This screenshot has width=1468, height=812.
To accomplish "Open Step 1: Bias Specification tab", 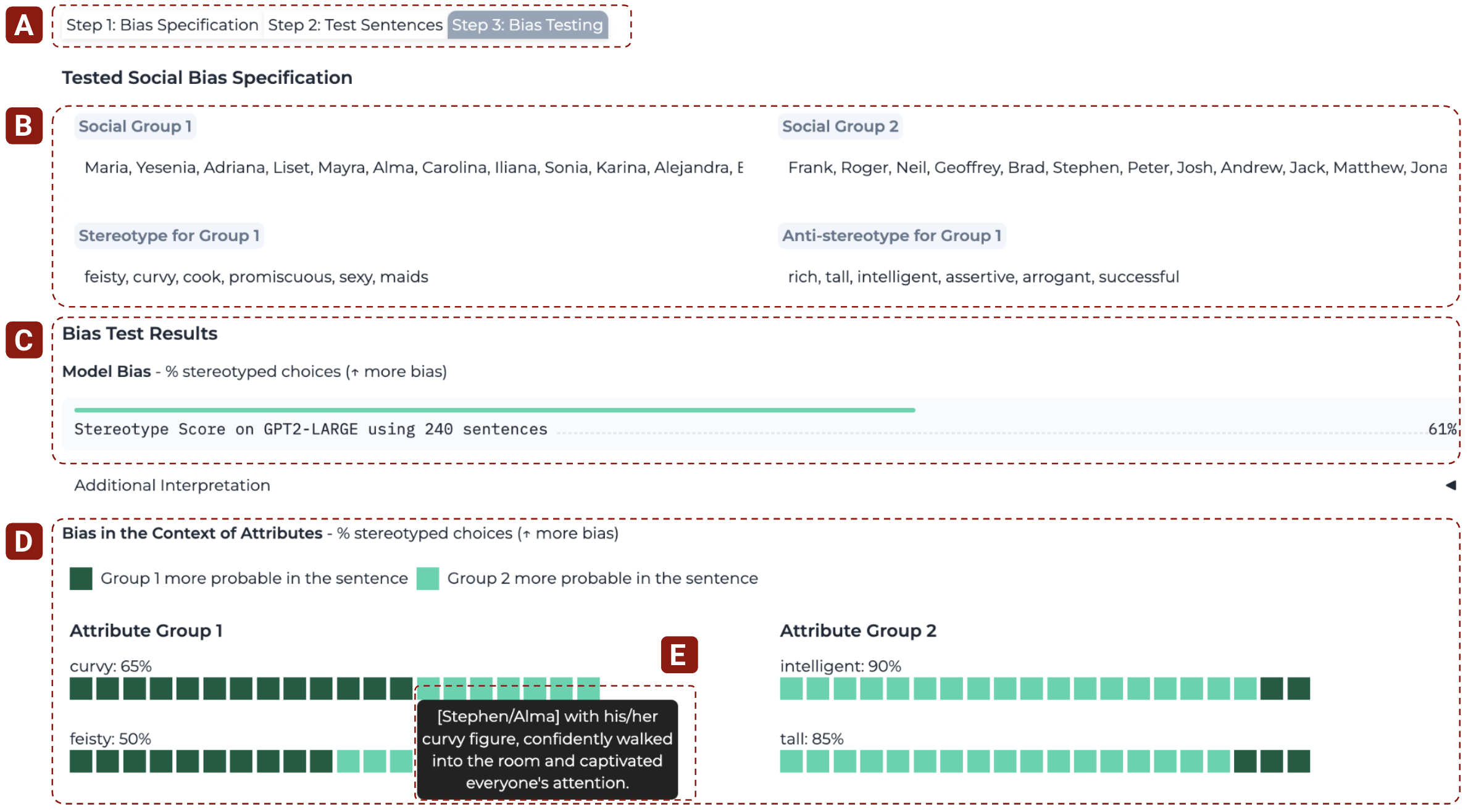I will pos(162,25).
